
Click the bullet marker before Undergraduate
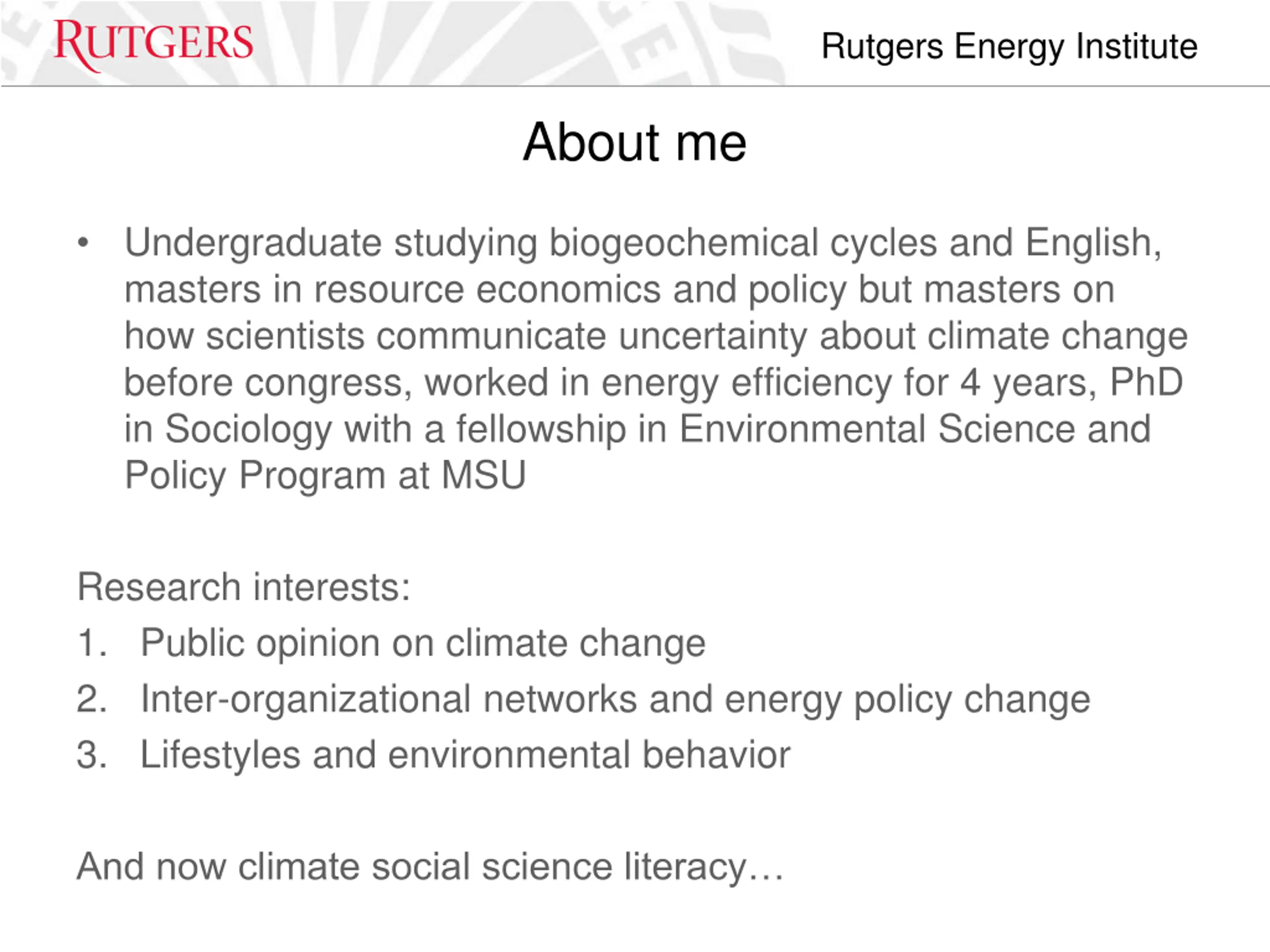pos(83,243)
